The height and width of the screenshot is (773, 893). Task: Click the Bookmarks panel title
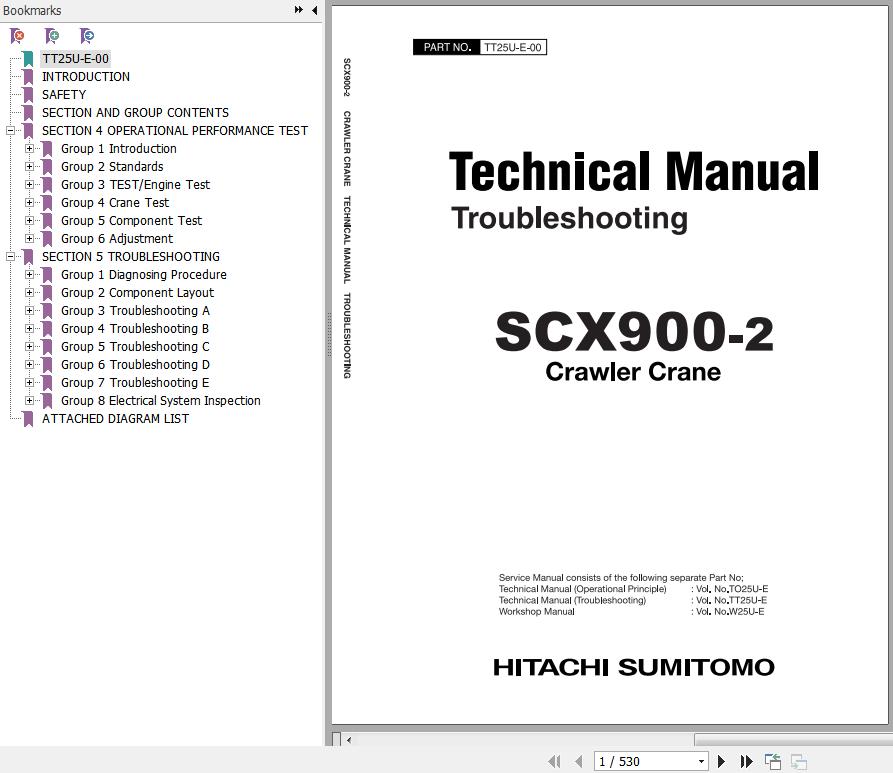click(32, 10)
